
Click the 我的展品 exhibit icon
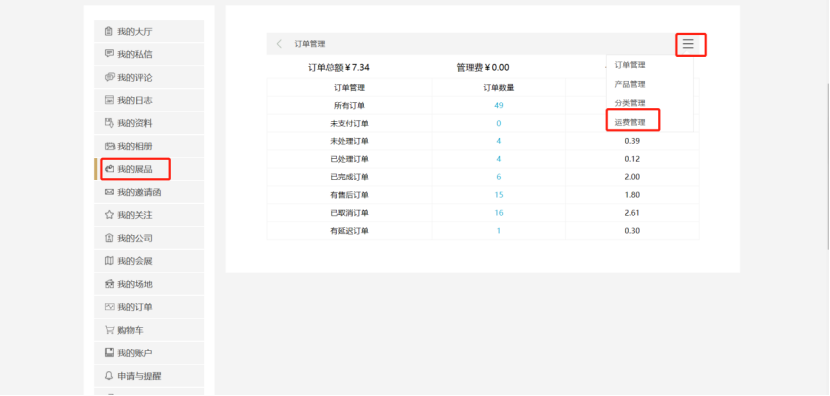(110, 169)
